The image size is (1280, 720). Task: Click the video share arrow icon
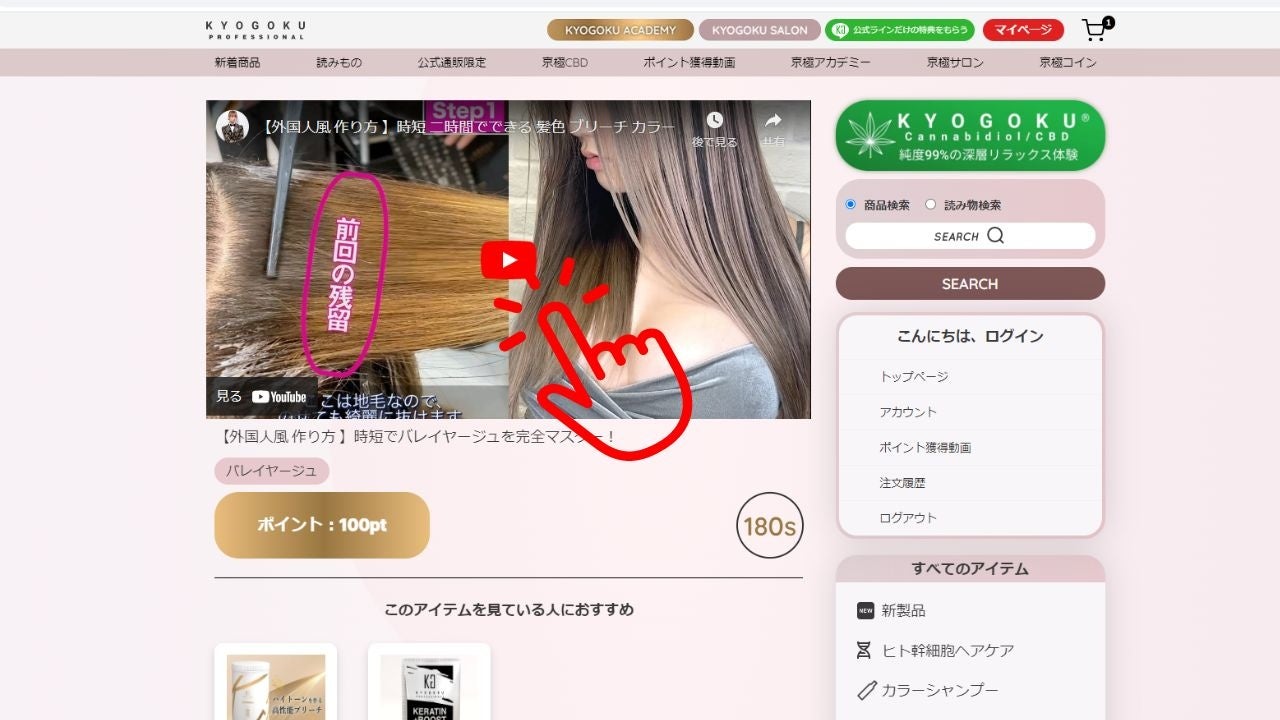(773, 120)
